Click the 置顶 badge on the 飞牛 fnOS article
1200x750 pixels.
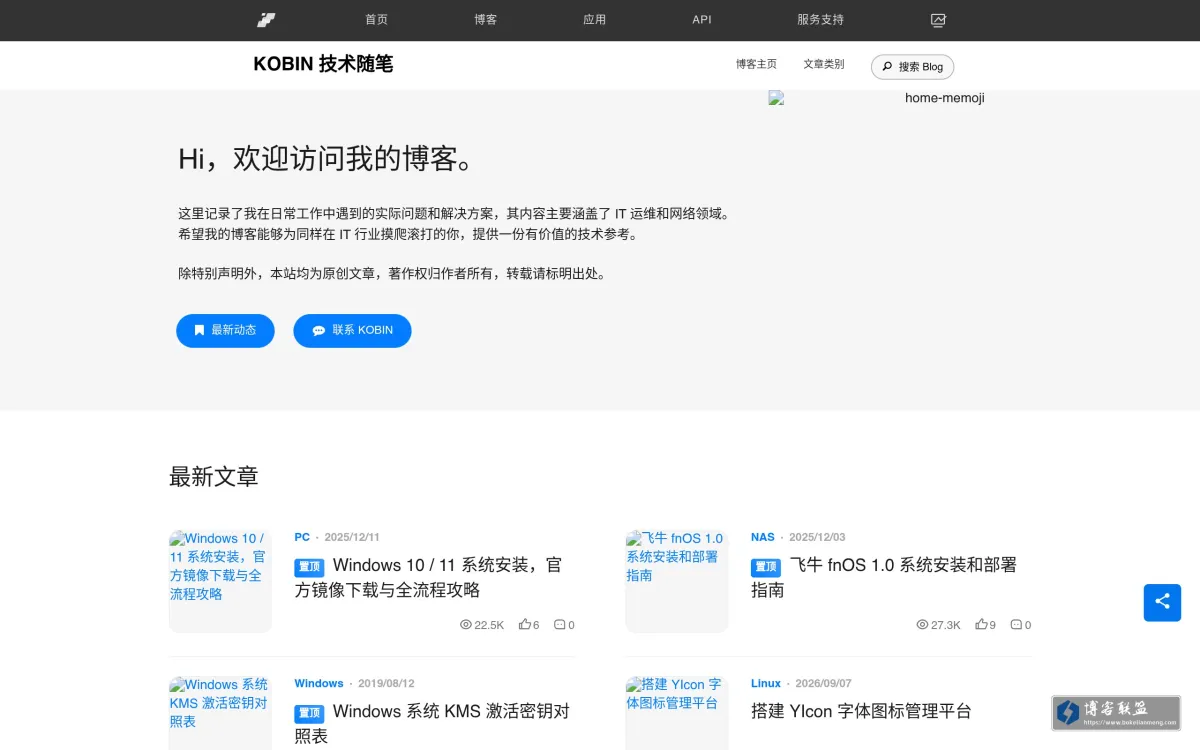click(766, 567)
